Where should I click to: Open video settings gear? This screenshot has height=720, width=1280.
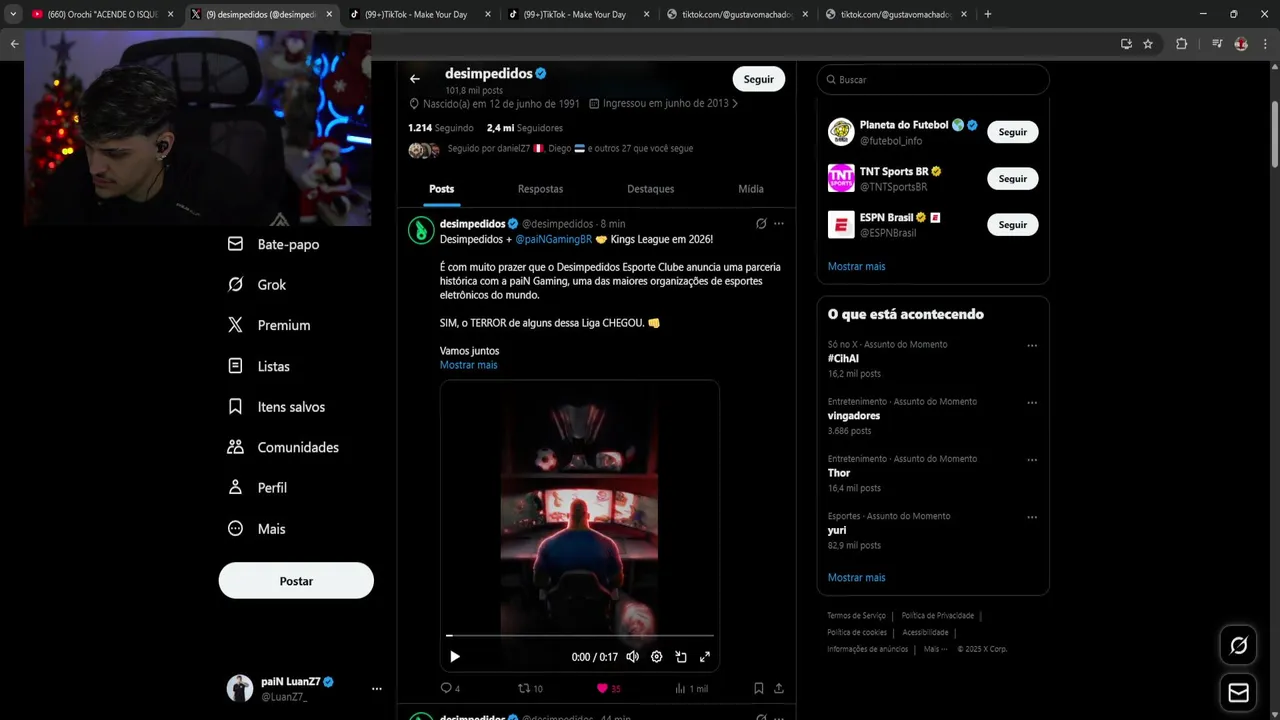[x=657, y=657]
